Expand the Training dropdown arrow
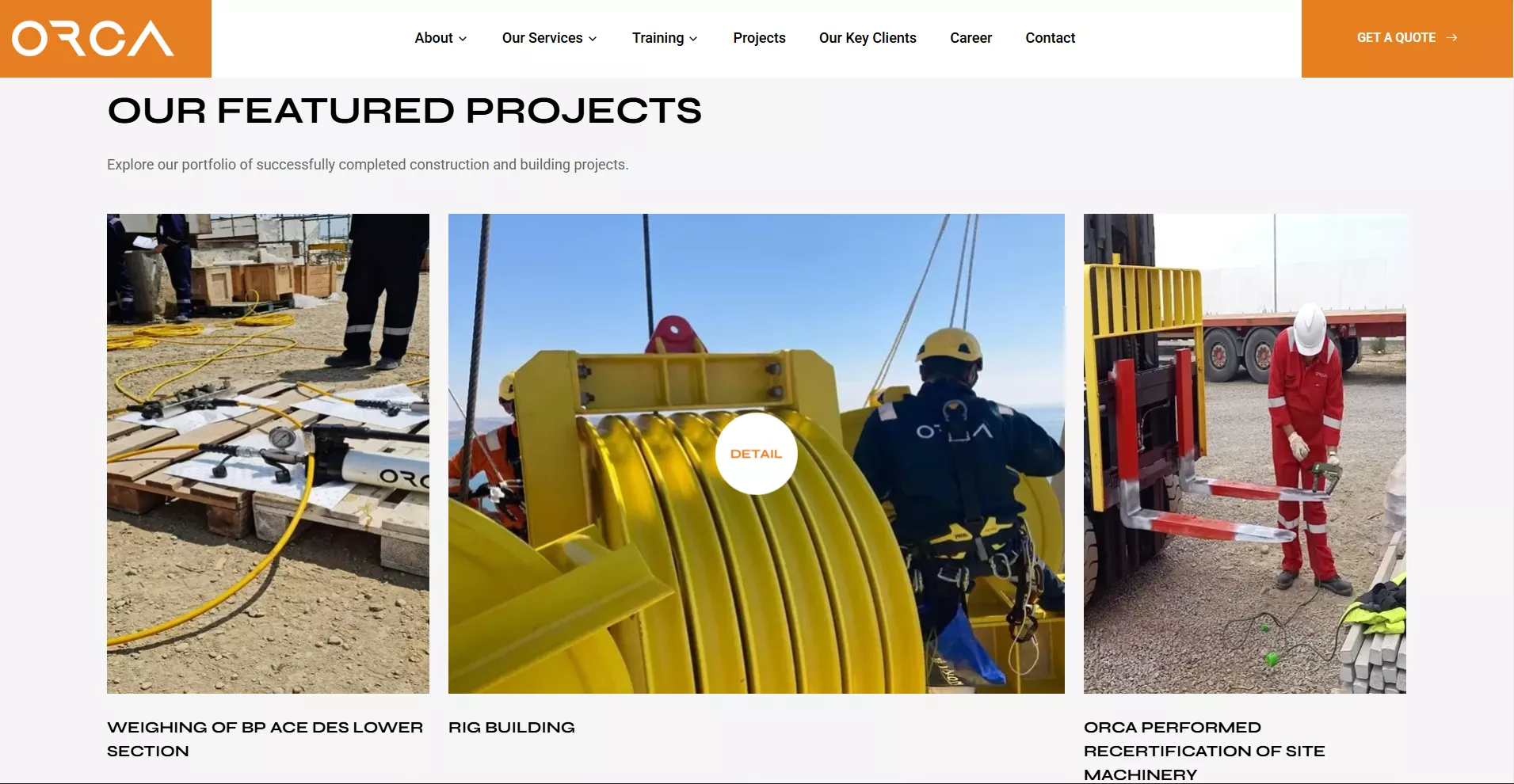Viewport: 1514px width, 784px height. click(693, 39)
